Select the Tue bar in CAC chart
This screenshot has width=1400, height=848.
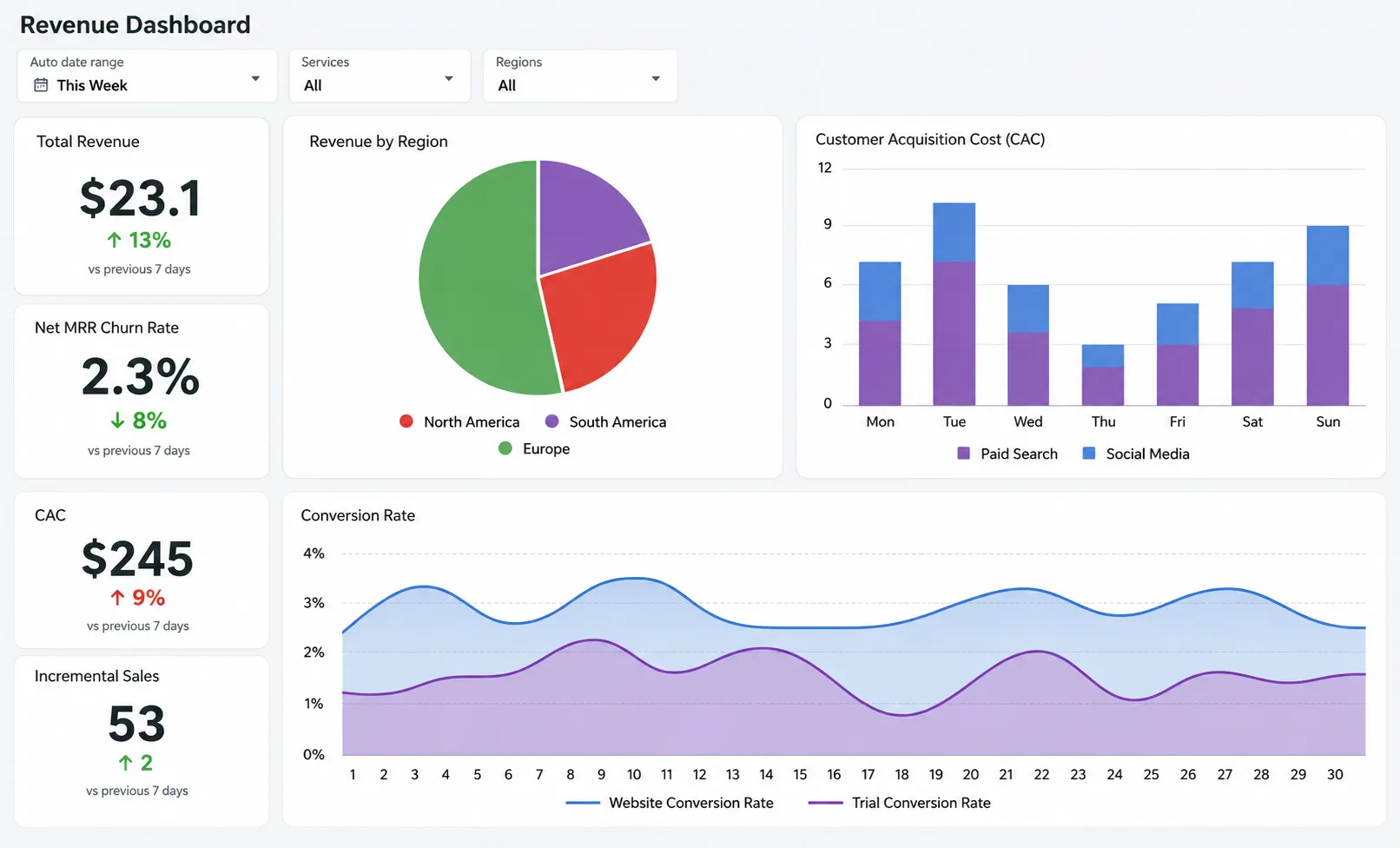coord(954,304)
